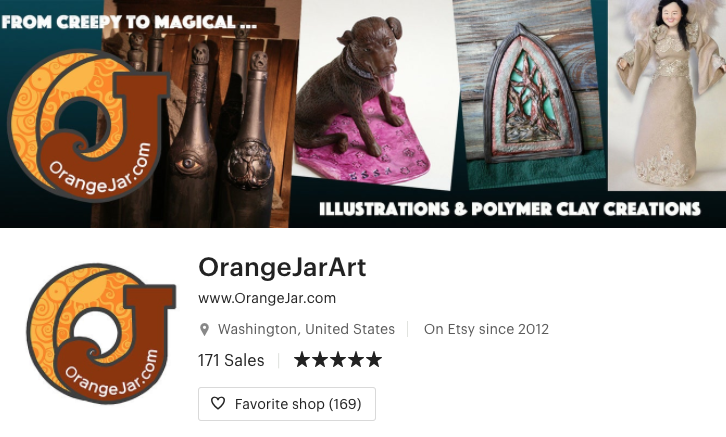The width and height of the screenshot is (726, 437).
Task: Open the www.OrangeJar.com link text
Action: coord(267,298)
